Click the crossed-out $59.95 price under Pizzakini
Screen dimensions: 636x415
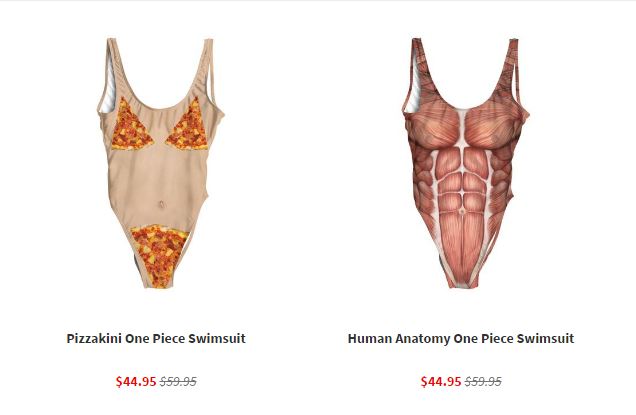point(178,381)
